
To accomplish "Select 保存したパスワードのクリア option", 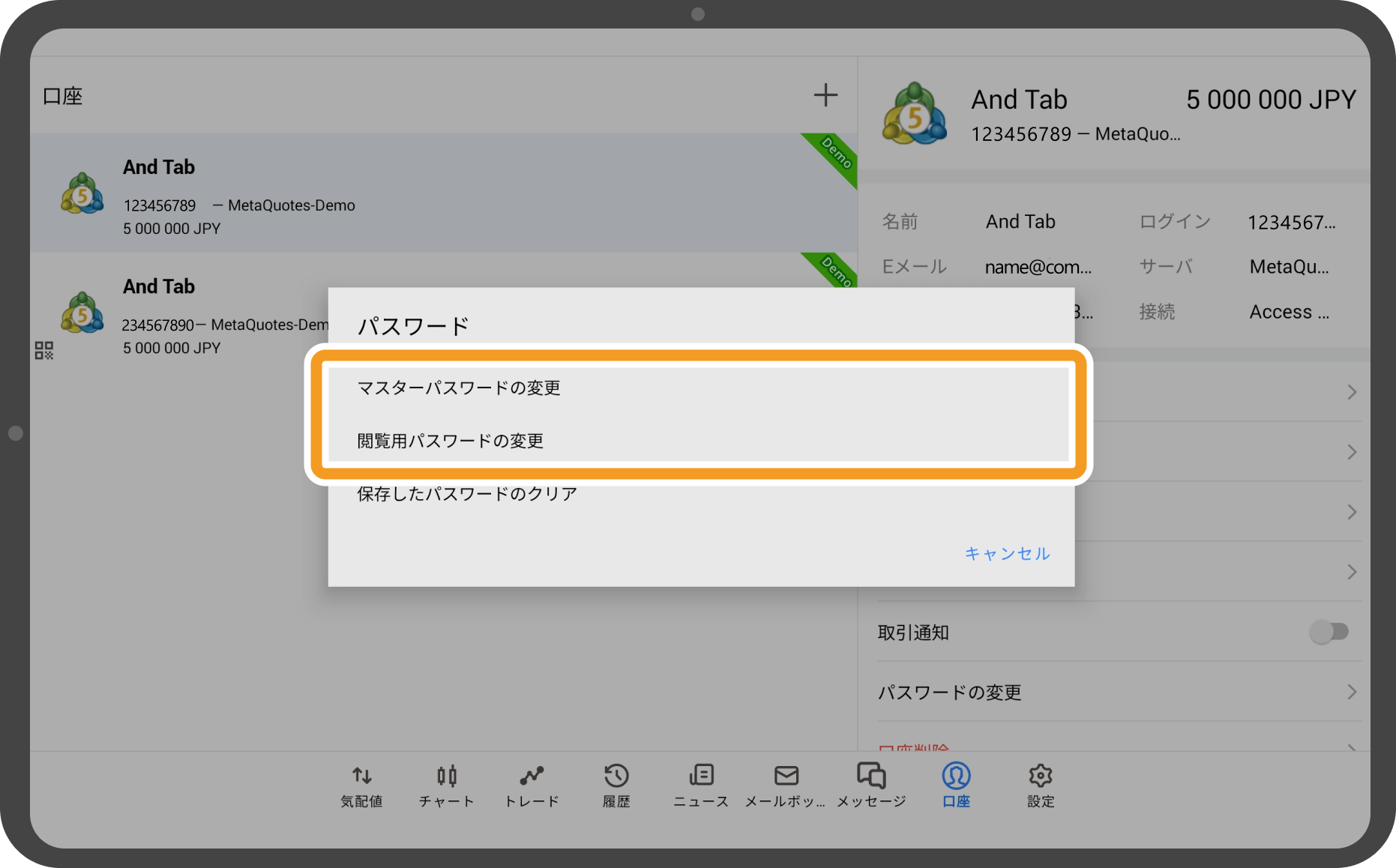I will pos(466,493).
